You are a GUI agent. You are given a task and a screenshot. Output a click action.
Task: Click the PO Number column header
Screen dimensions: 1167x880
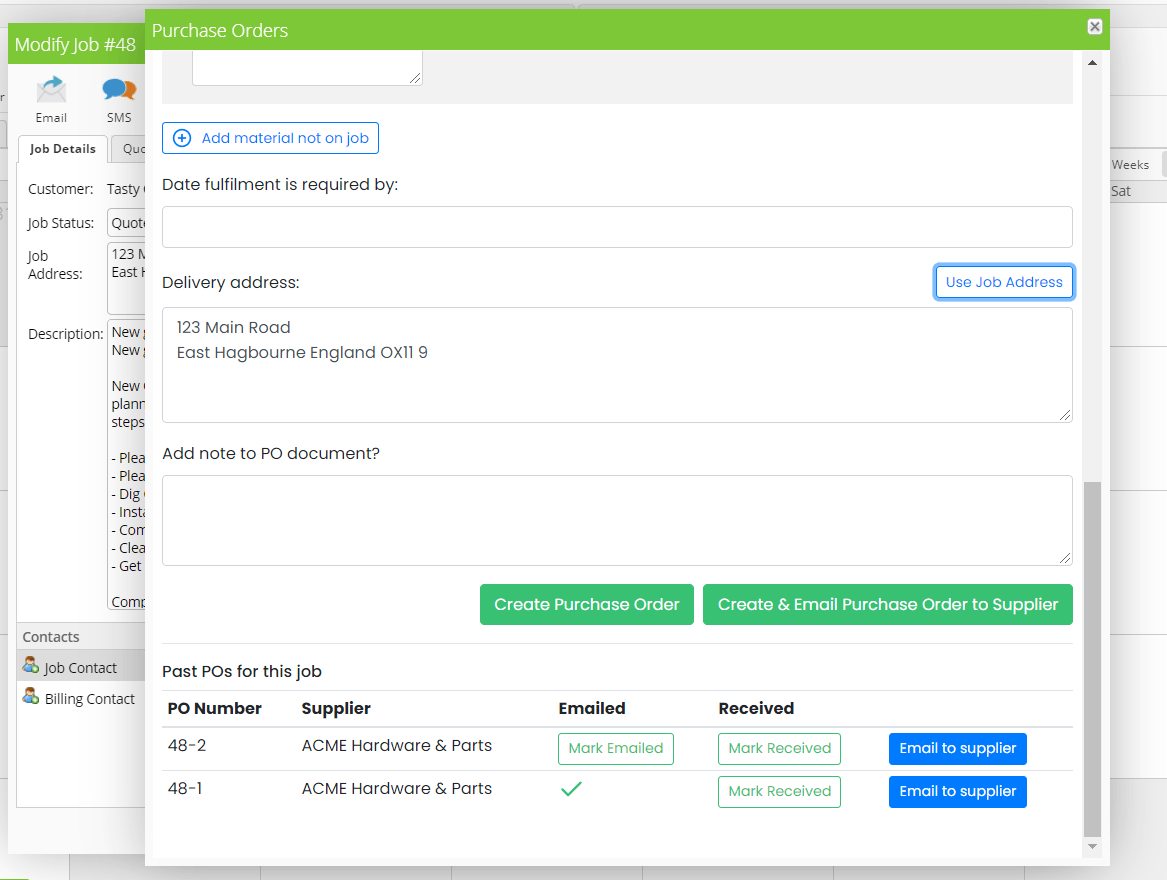(x=214, y=708)
